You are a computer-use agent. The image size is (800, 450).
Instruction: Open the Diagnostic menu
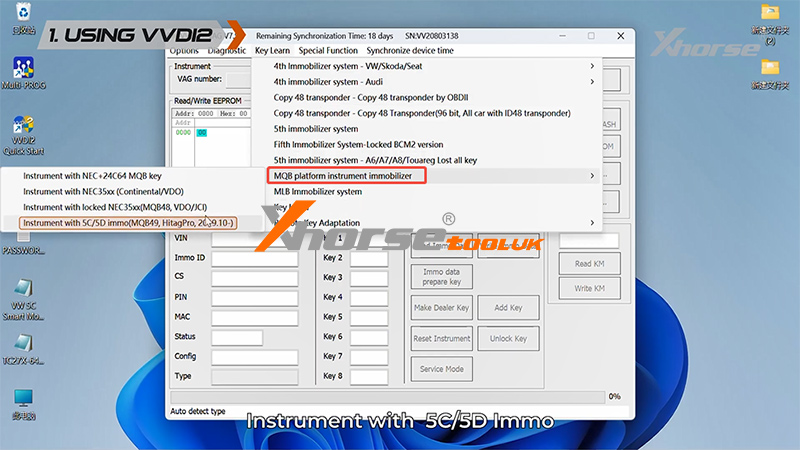(x=227, y=51)
